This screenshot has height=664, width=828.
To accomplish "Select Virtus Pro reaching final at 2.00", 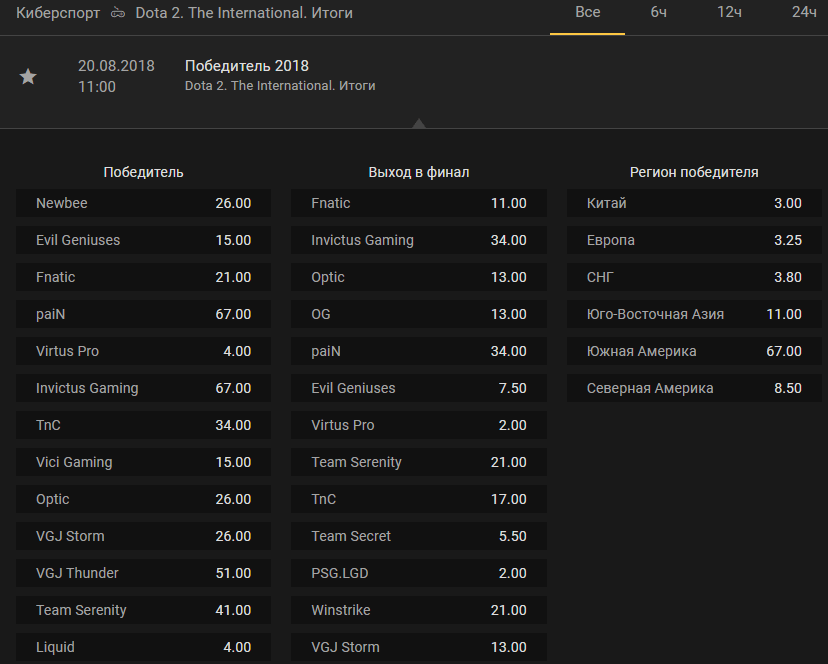I will click(x=419, y=425).
